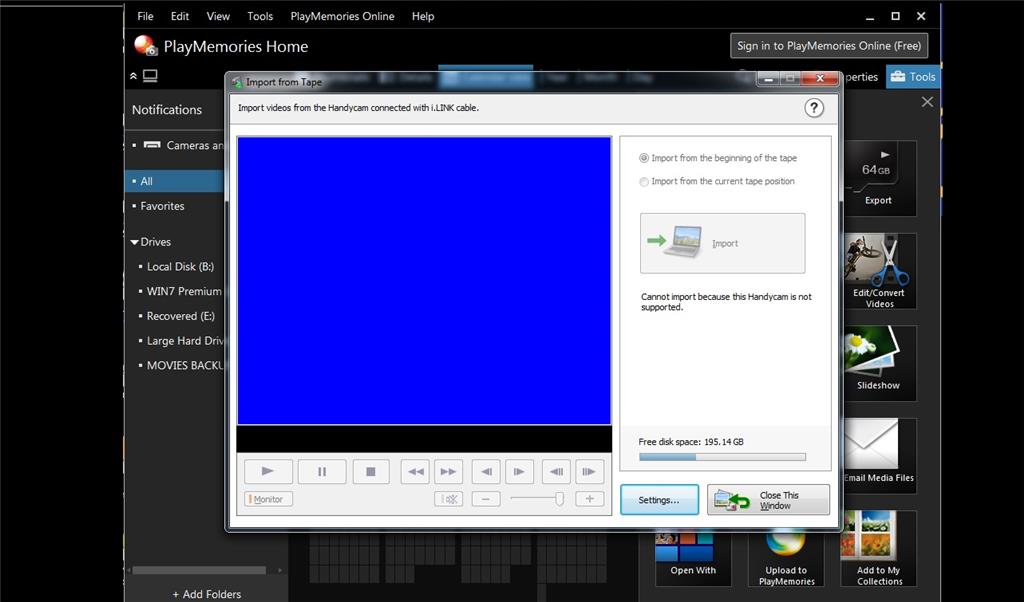Click the slow reverse playback button
This screenshot has width=1024, height=602.
pos(556,471)
